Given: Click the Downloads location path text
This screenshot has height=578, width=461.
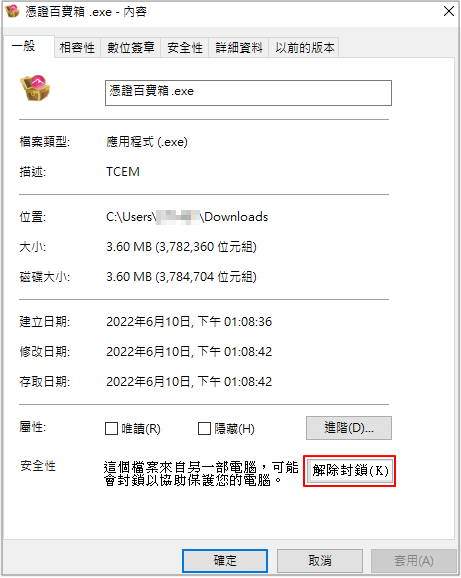Looking at the screenshot, I should (x=187, y=217).
